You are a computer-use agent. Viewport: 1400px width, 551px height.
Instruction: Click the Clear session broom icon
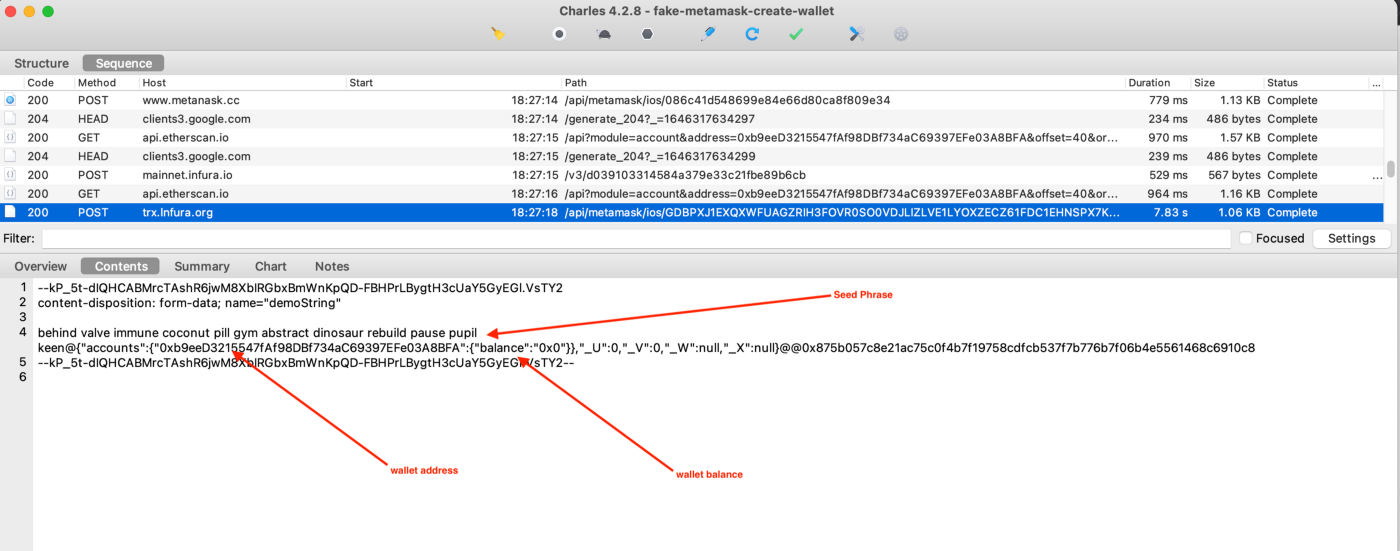pyautogui.click(x=498, y=33)
